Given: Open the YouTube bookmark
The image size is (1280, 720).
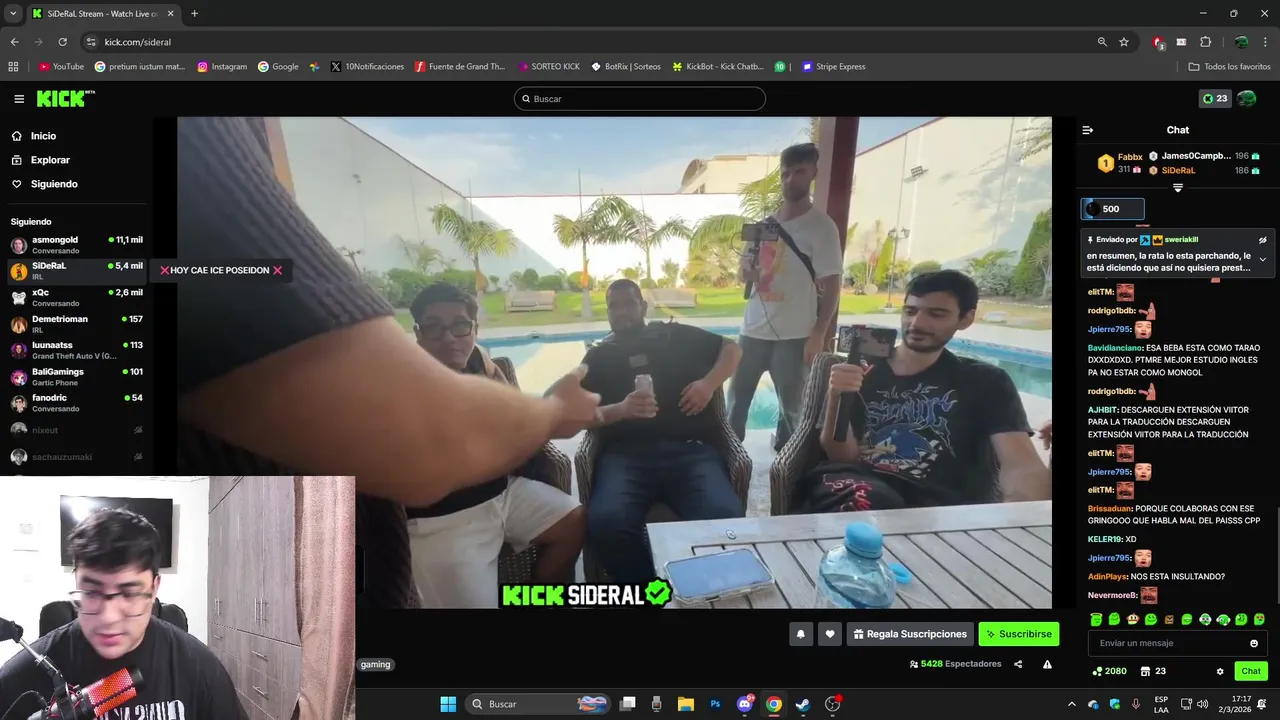Looking at the screenshot, I should point(61,67).
